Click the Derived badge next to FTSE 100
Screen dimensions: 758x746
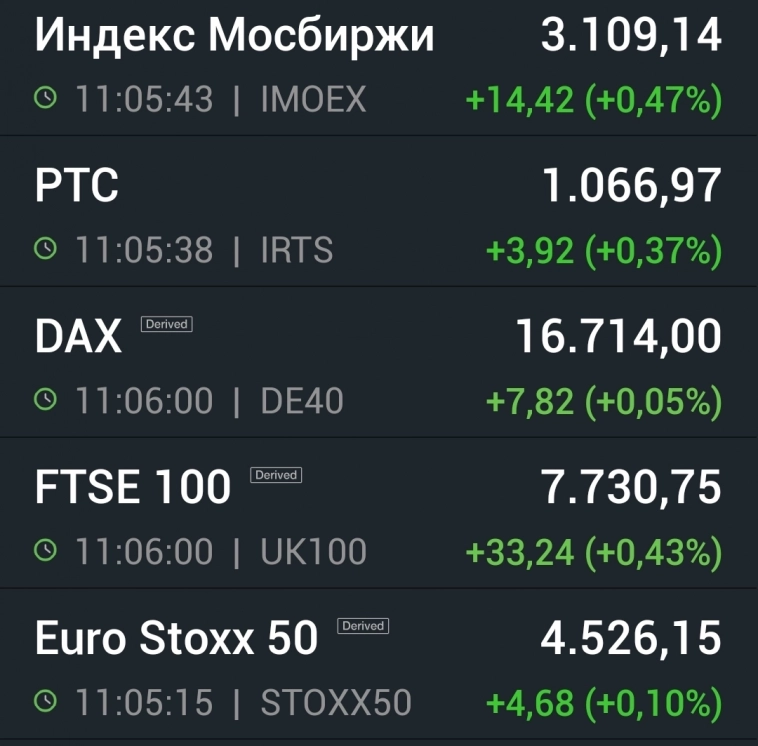tap(276, 475)
